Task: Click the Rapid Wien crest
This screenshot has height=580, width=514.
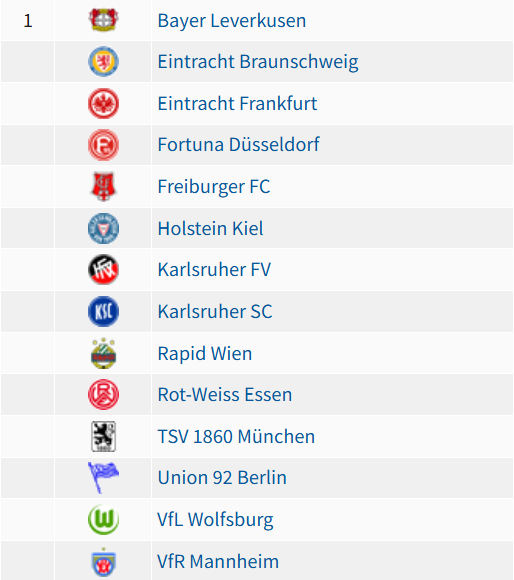Action: [104, 353]
